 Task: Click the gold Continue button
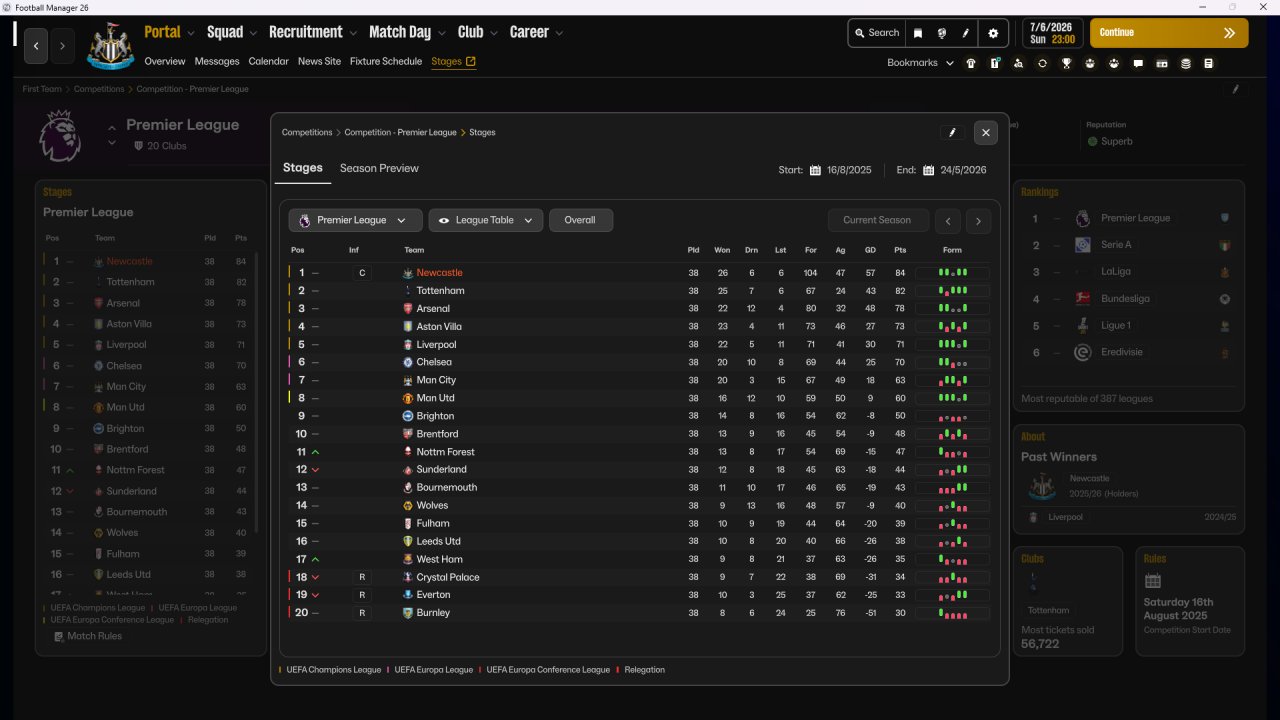1169,33
